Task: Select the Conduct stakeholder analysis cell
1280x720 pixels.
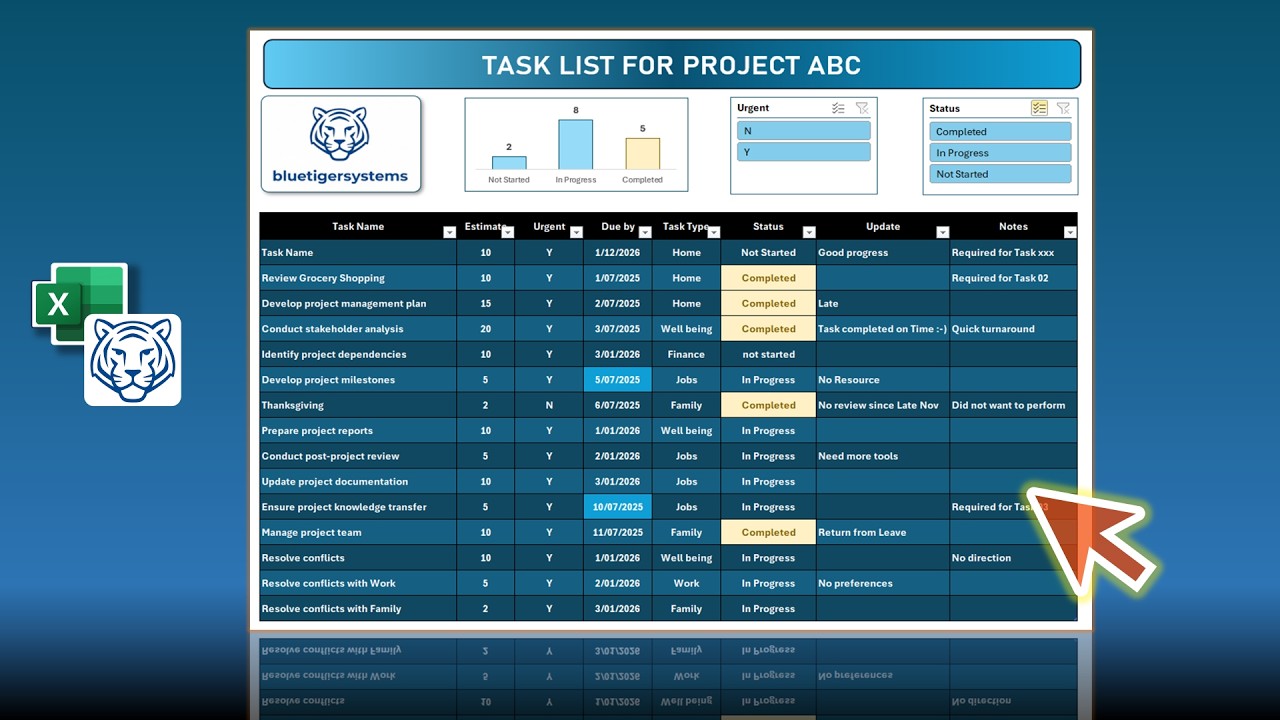Action: (358, 329)
